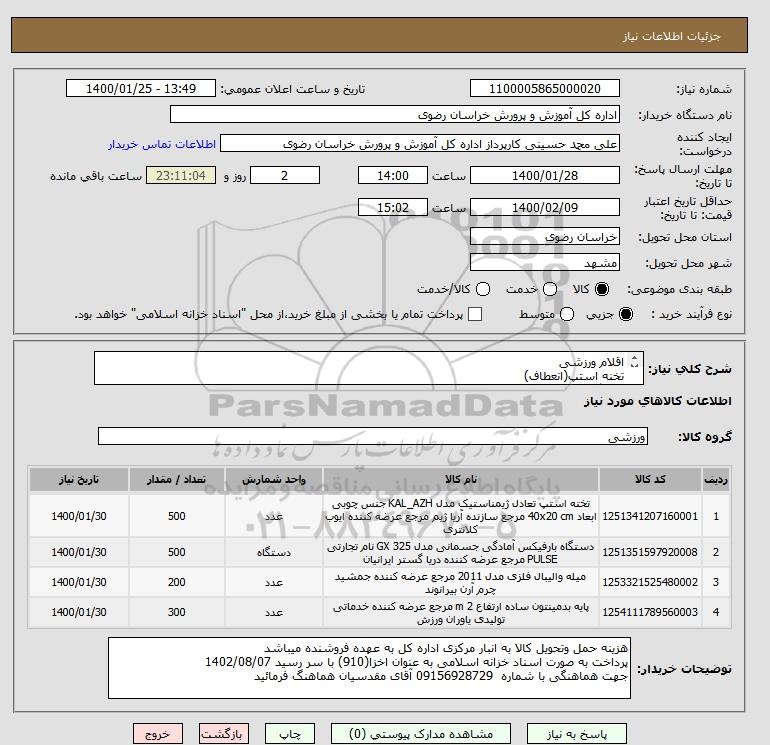Click the پایه بدمینتون ساده item name
The image size is (770, 745).
461,612
